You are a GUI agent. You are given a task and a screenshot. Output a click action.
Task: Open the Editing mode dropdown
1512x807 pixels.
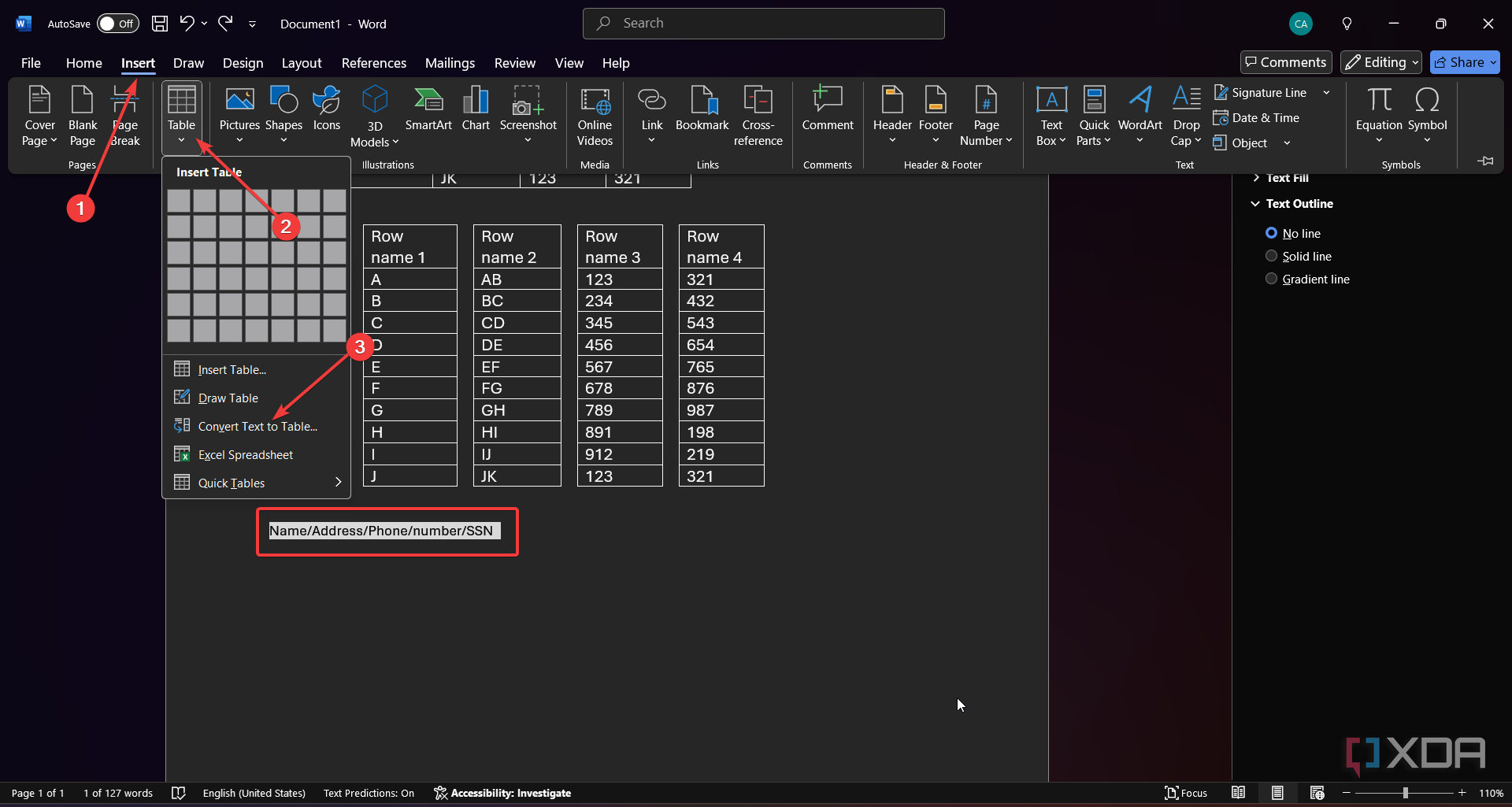pos(1381,62)
